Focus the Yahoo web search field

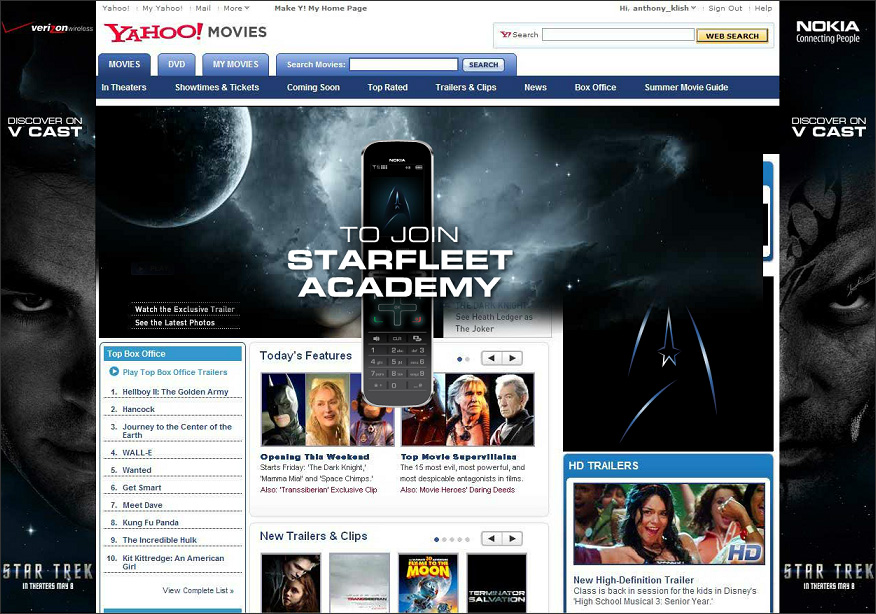coord(618,35)
